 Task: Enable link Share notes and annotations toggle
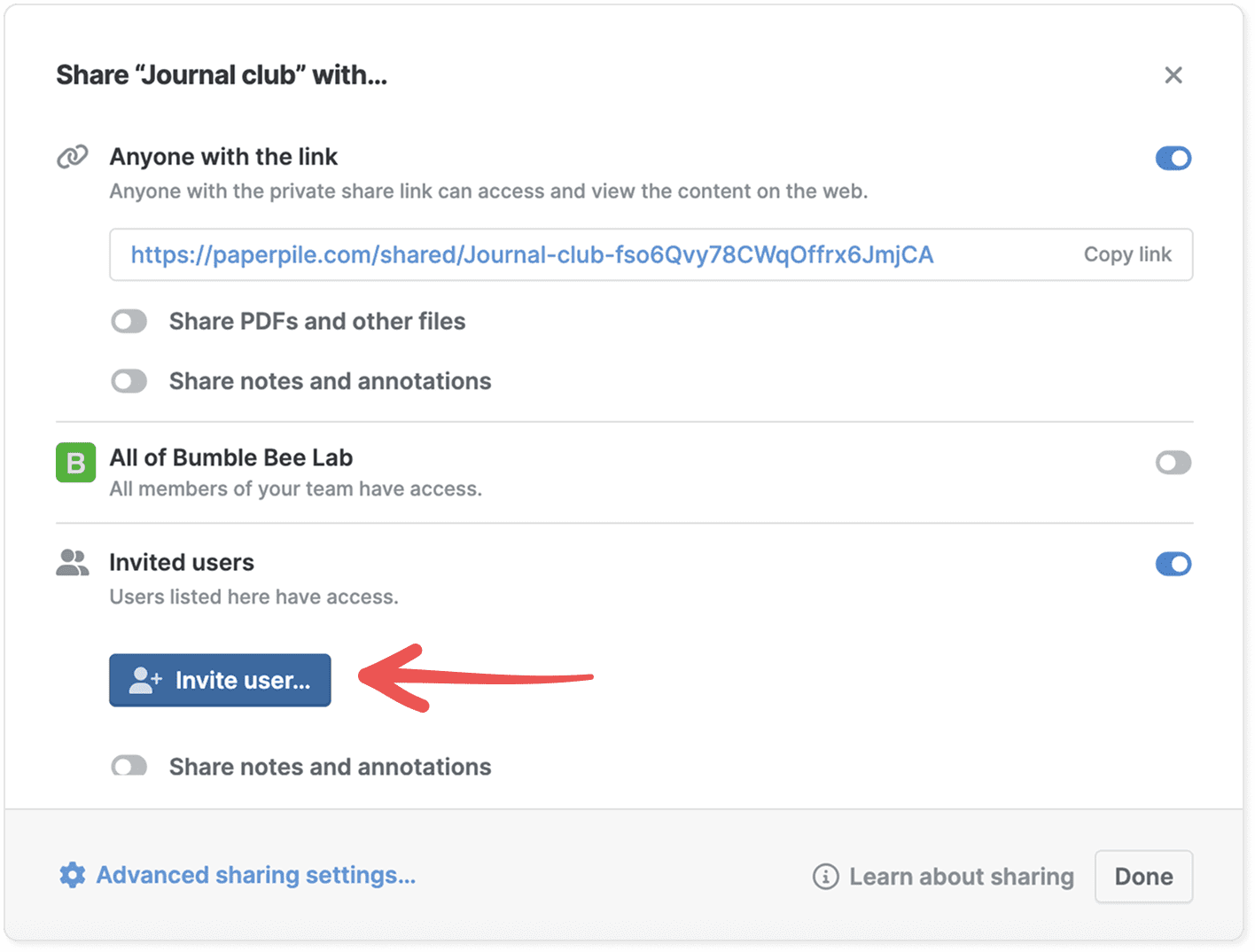[129, 381]
